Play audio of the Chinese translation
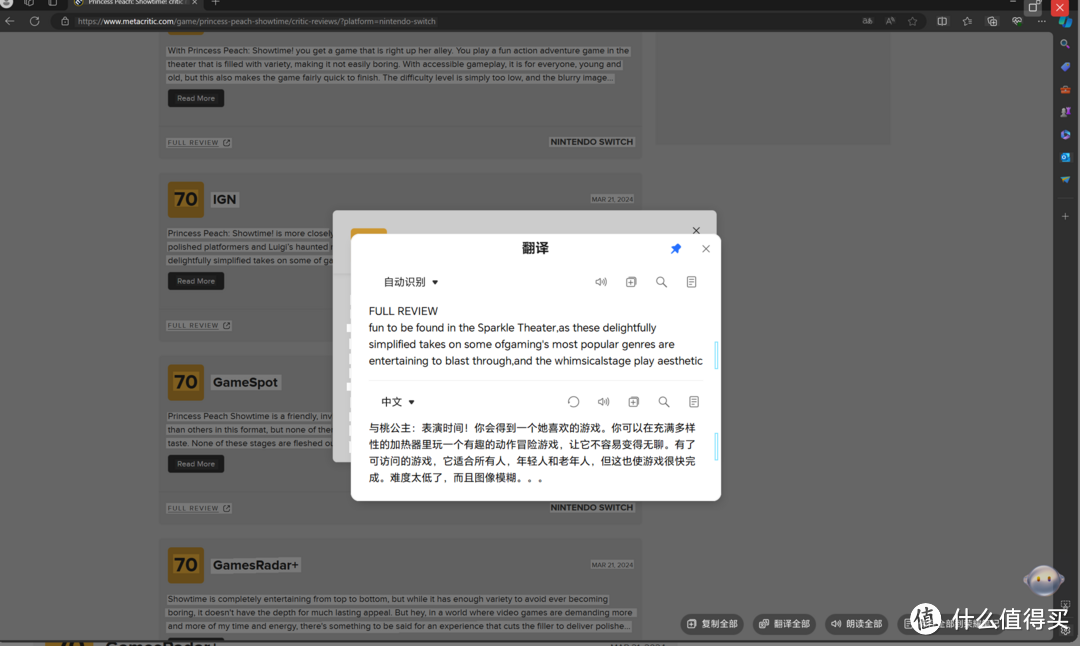The image size is (1080, 646). point(603,402)
